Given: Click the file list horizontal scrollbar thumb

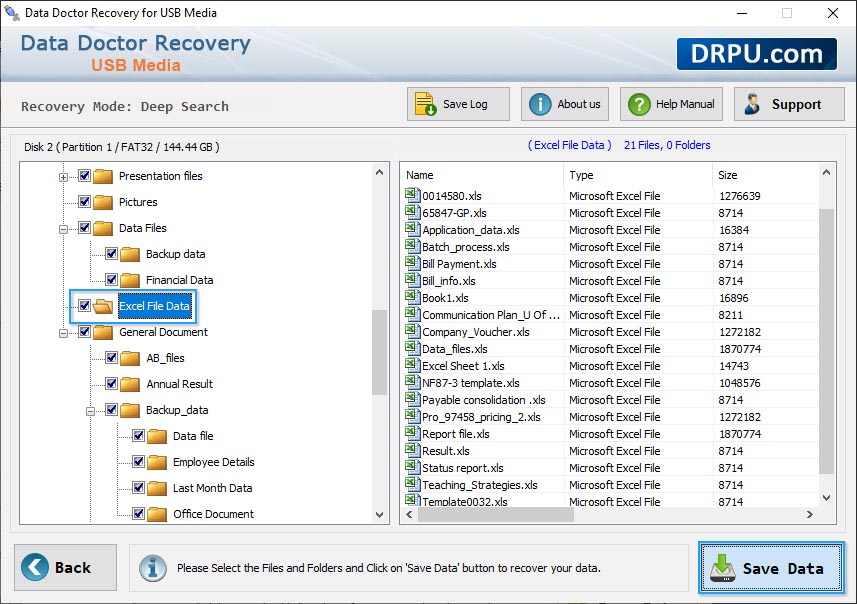Looking at the screenshot, I should [496, 514].
